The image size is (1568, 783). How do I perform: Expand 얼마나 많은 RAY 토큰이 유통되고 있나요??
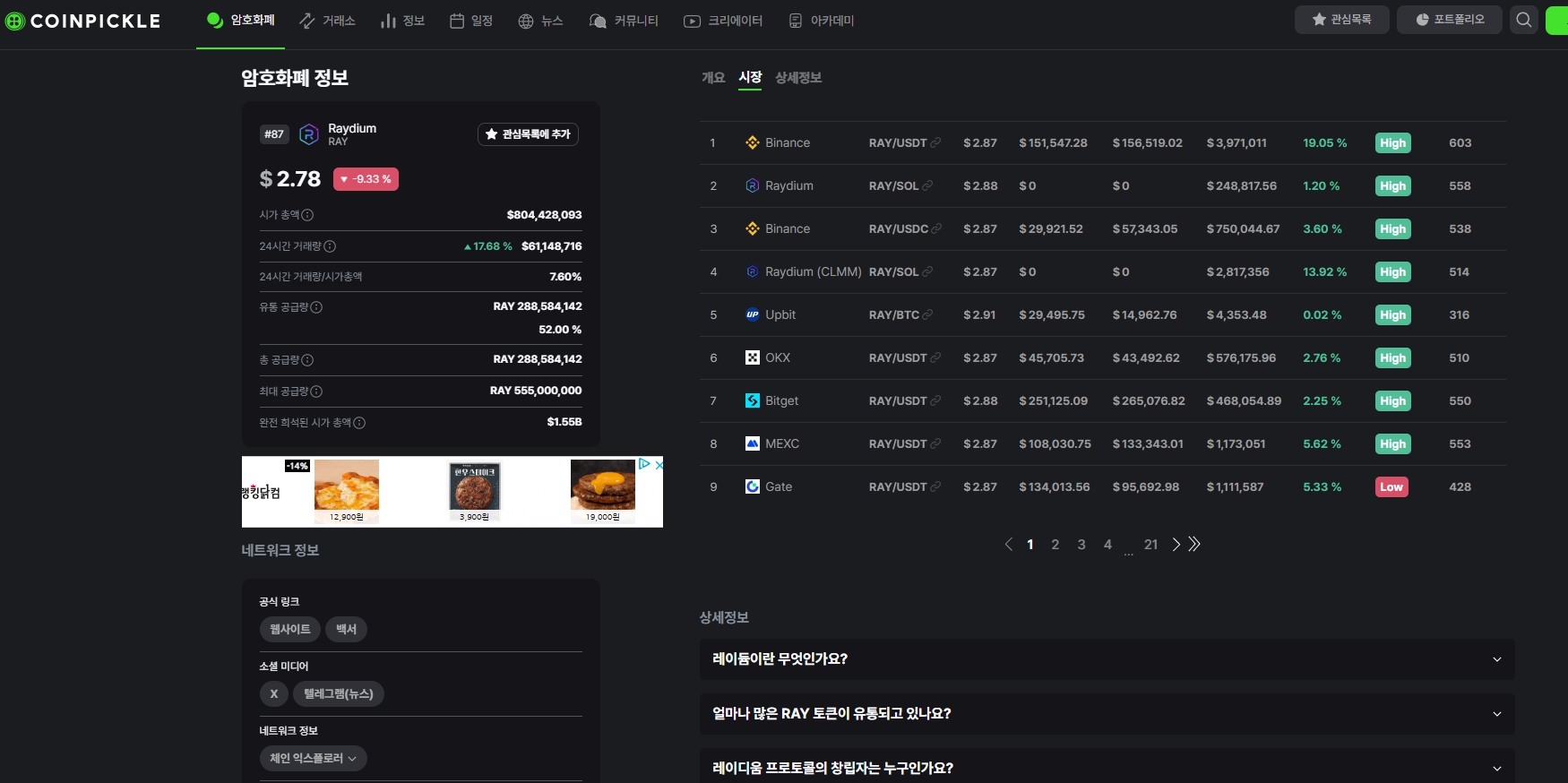click(1107, 713)
